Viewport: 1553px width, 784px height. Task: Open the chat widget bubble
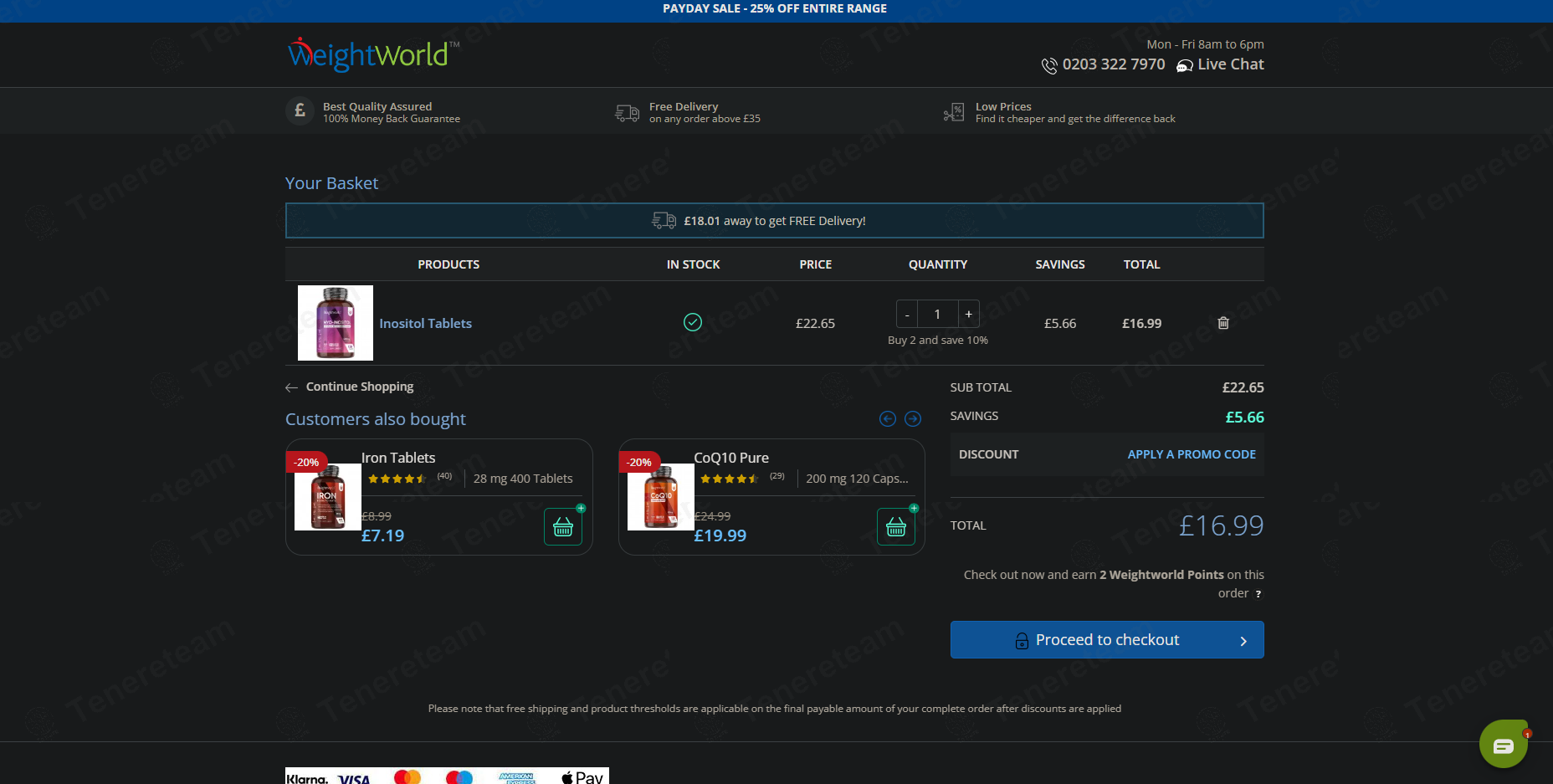pos(1503,744)
